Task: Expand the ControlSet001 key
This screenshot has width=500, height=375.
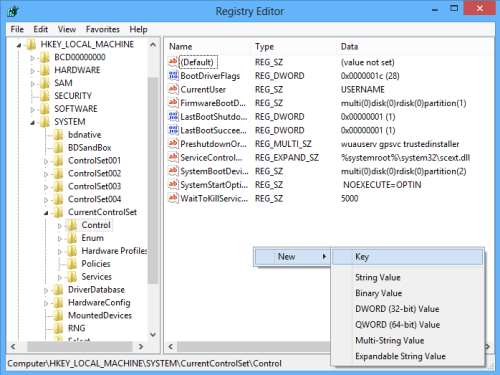Action: coord(46,161)
